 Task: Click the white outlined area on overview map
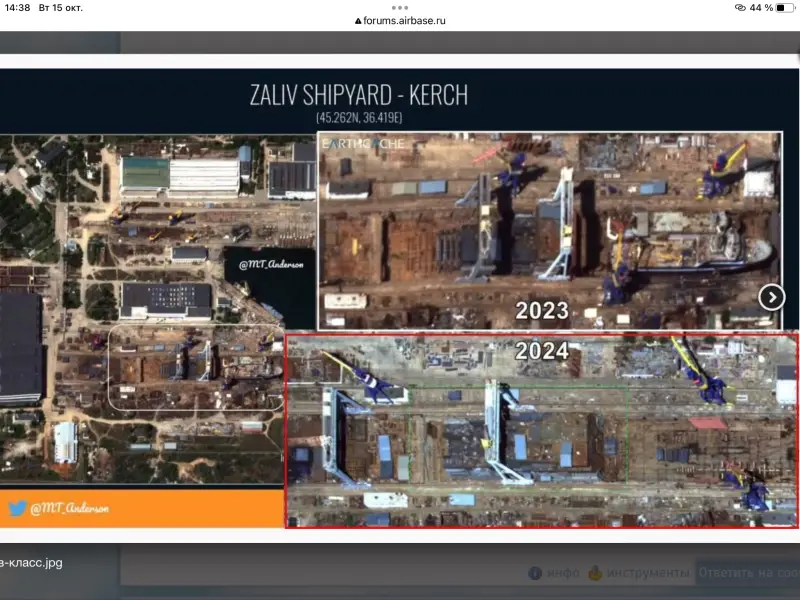click(195, 366)
